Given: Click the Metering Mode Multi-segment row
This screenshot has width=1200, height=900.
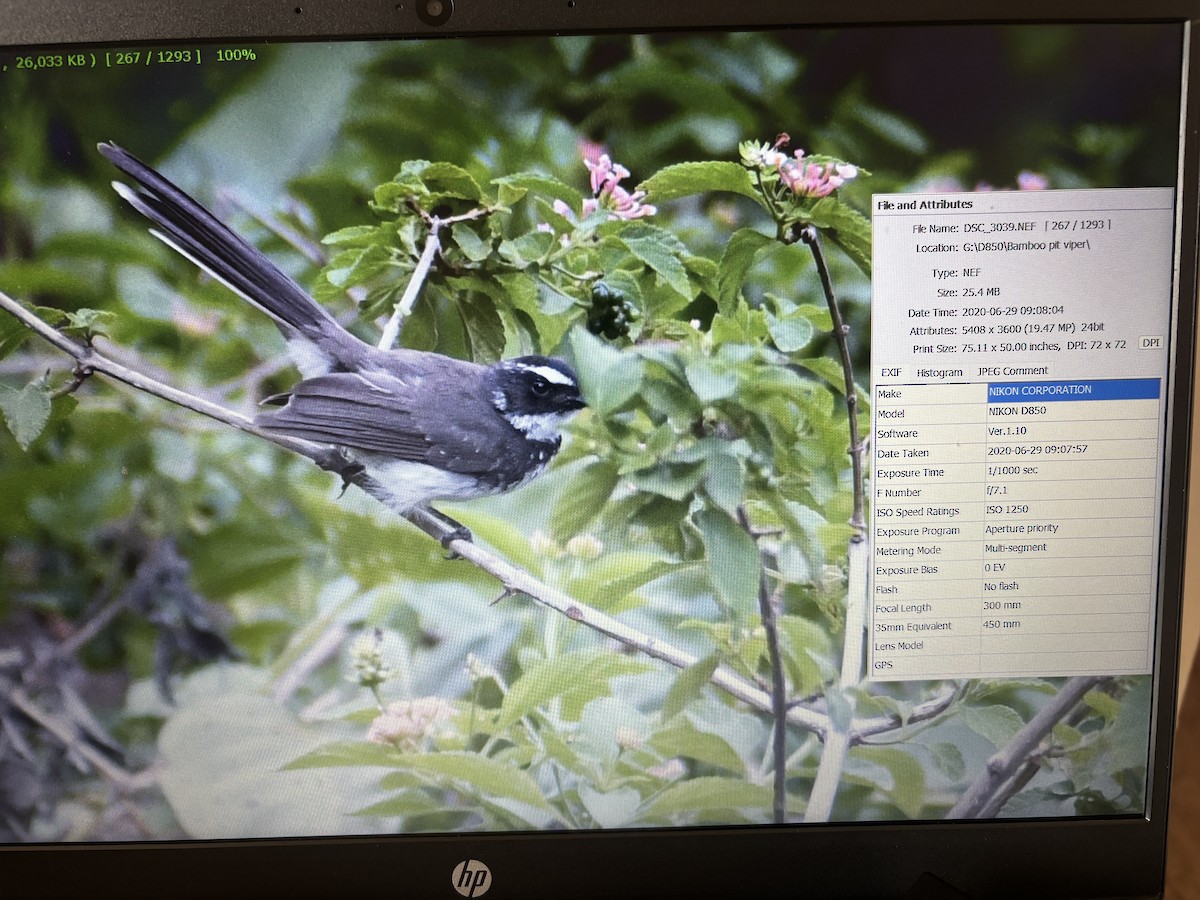Looking at the screenshot, I should coord(1017,548).
